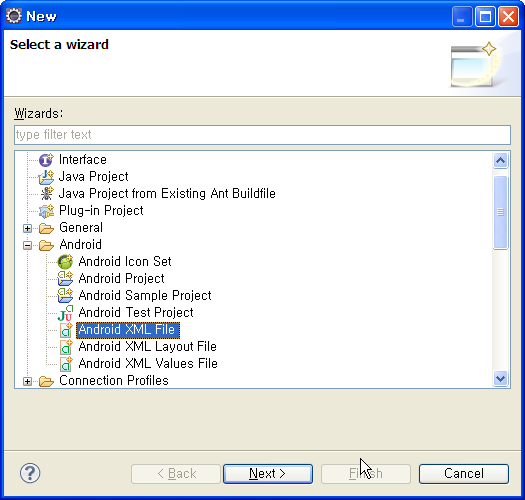Image resolution: width=525 pixels, height=500 pixels.
Task: Select Android Sample Project wizard
Action: click(145, 296)
